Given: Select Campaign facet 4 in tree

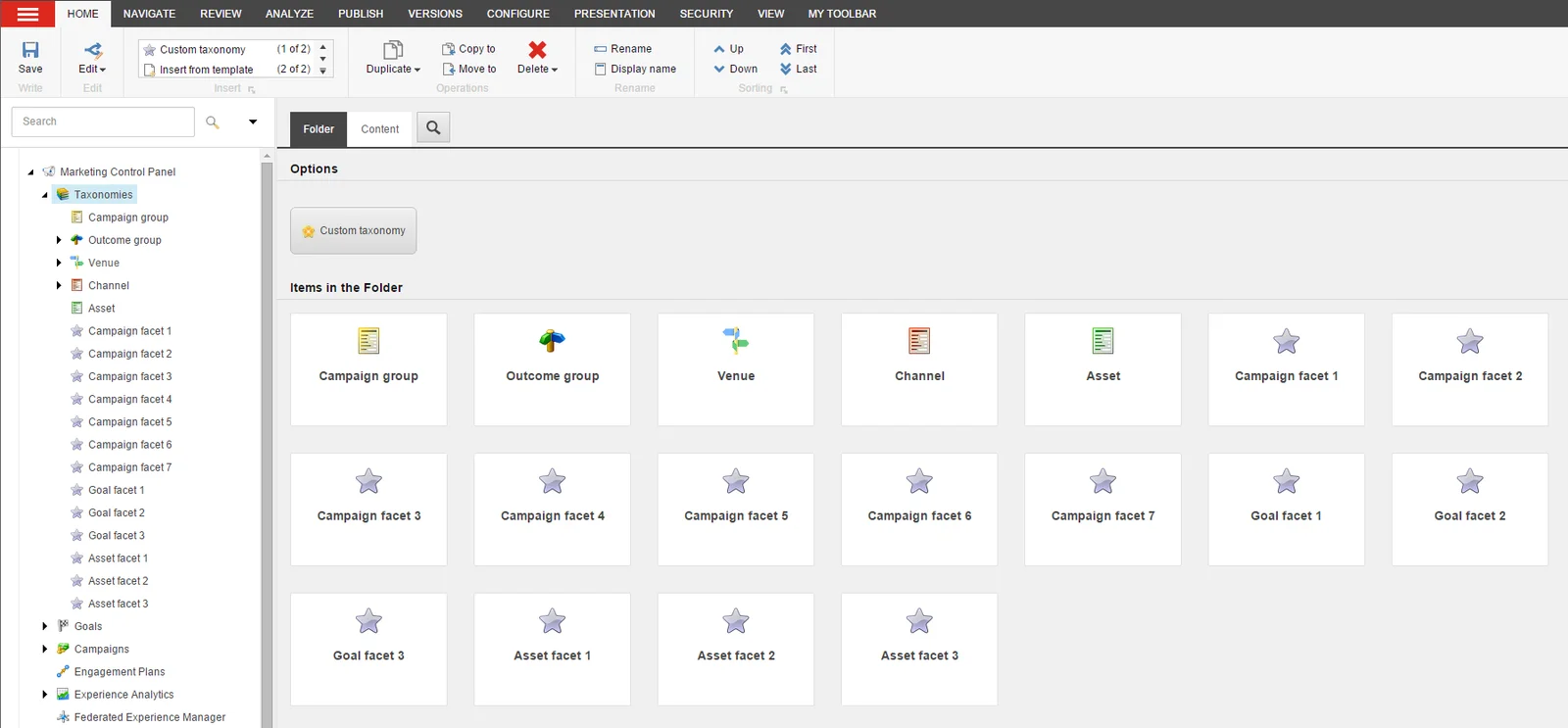Looking at the screenshot, I should (x=129, y=399).
